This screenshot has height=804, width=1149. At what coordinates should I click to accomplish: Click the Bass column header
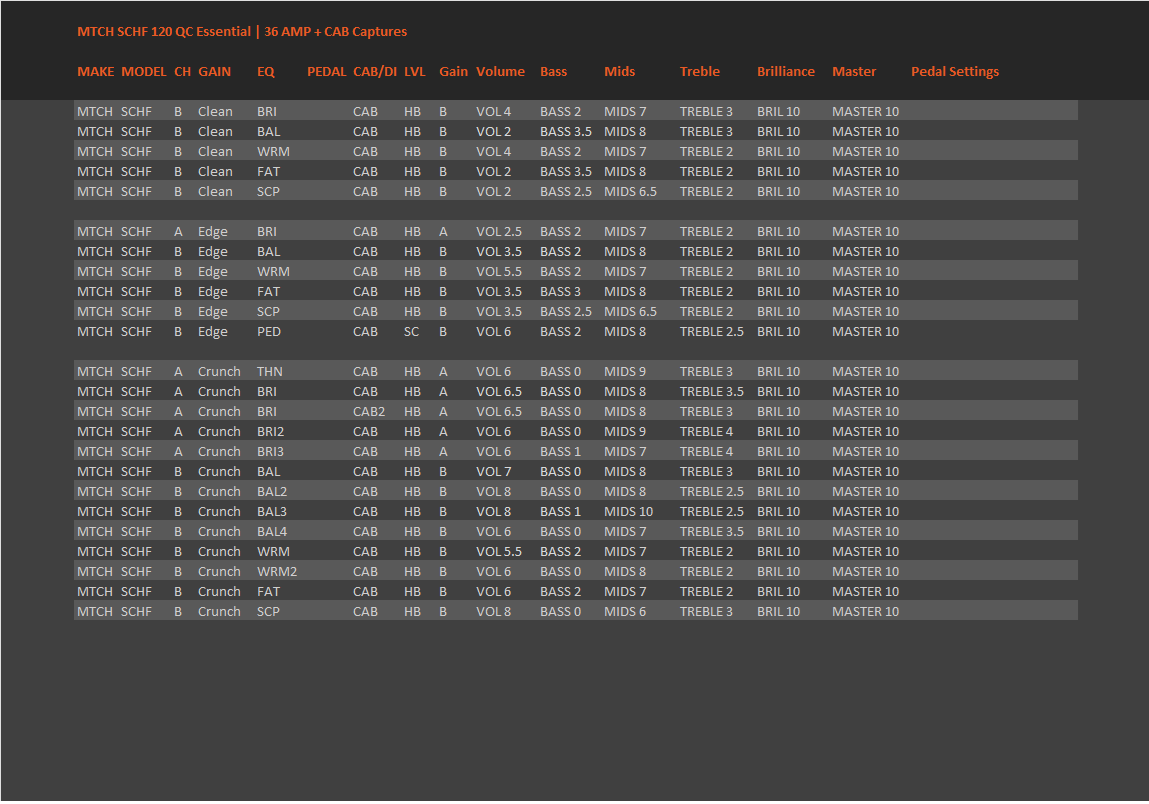[553, 71]
